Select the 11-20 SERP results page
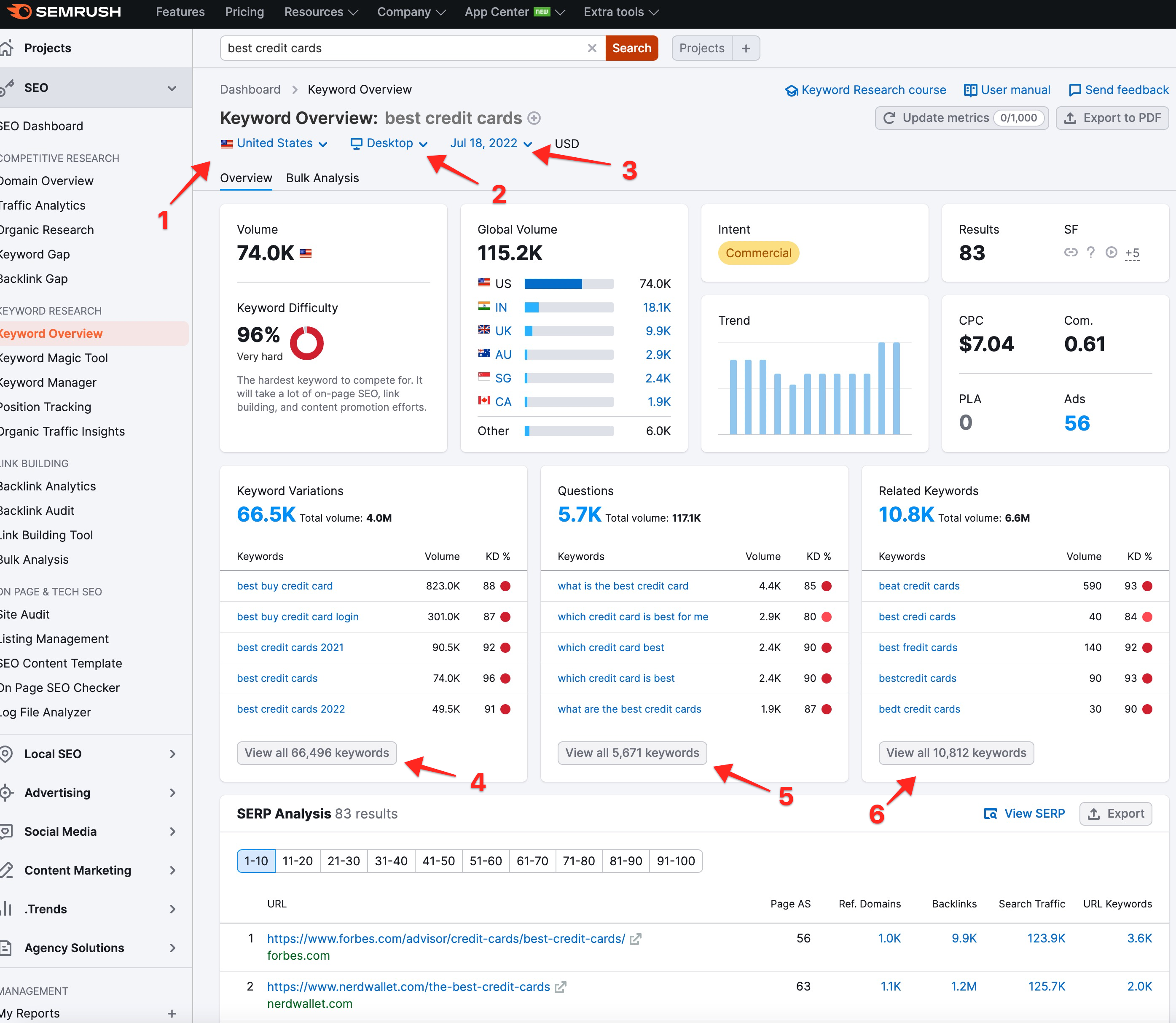Viewport: 1176px width, 1023px height. point(297,861)
